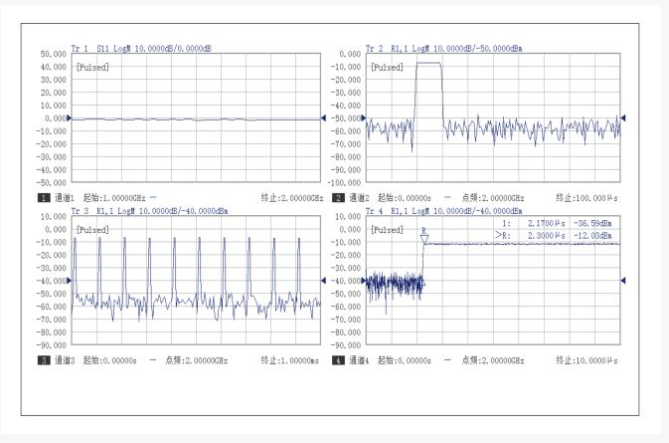Click Tr 3 left reference level arrow
This screenshot has height=443, width=669.
pos(69,281)
